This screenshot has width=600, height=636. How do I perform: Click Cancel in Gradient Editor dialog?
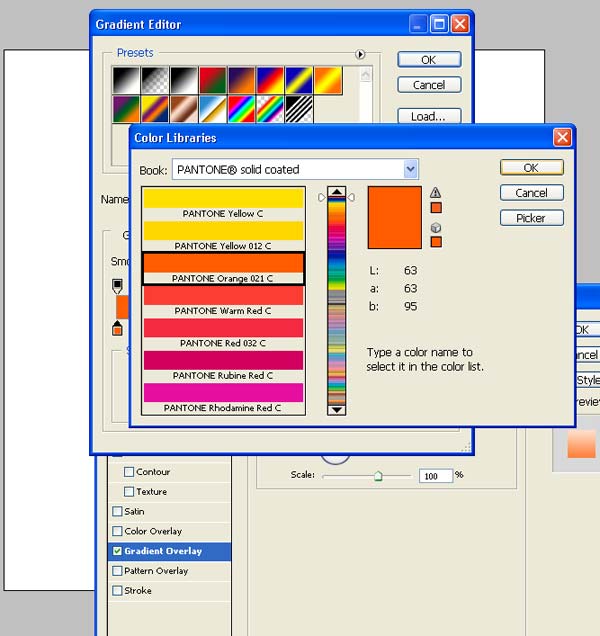click(x=429, y=85)
